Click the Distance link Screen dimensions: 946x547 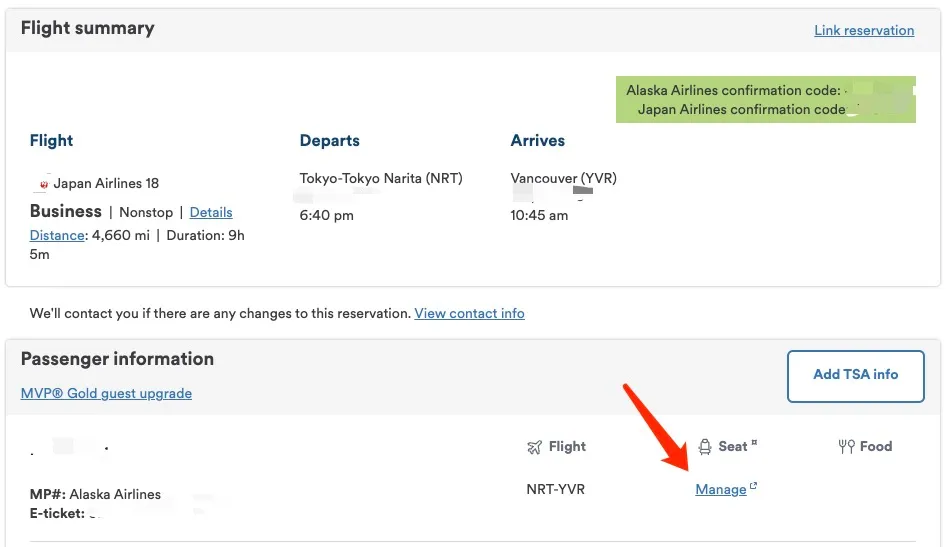point(57,235)
